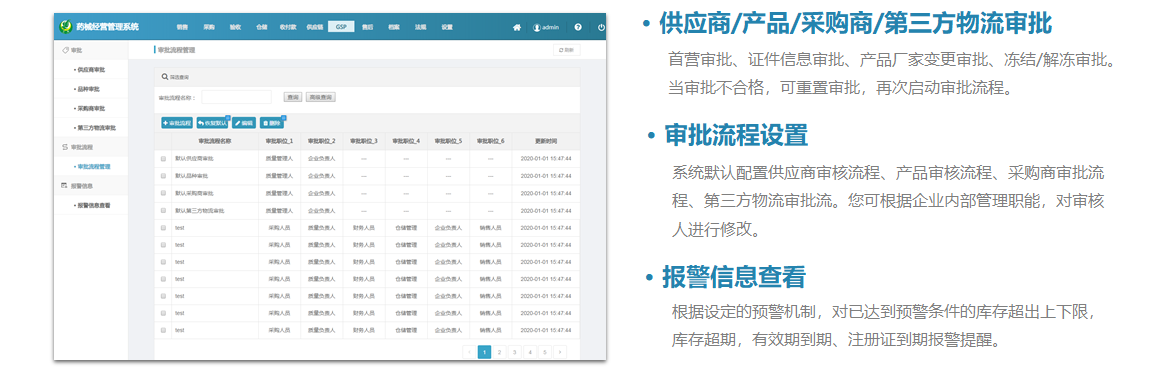Open the 法规 top menu
Screen dimensions: 1157x380
(421, 27)
